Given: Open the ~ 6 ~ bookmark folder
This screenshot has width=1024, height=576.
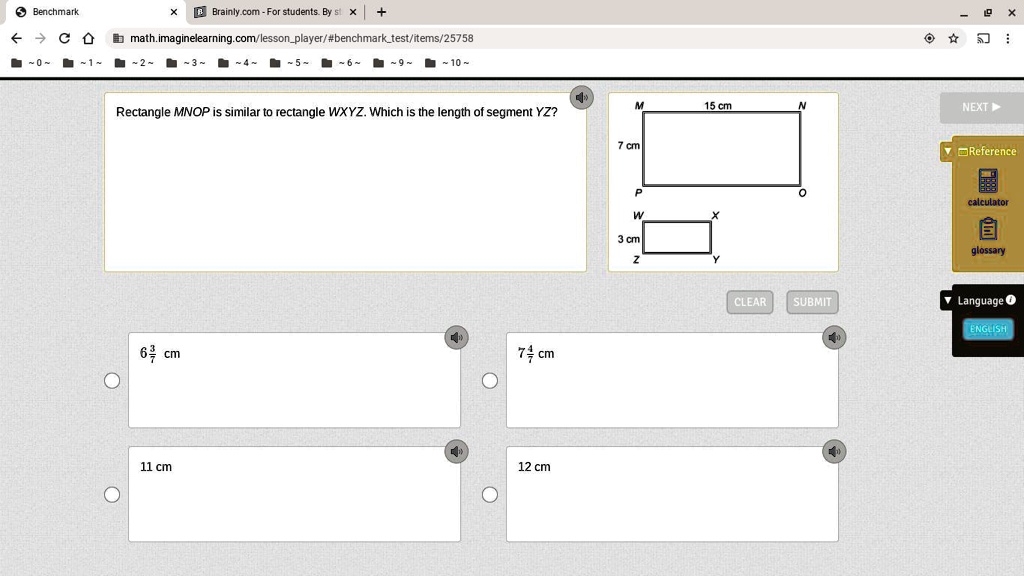Looking at the screenshot, I should pos(341,63).
